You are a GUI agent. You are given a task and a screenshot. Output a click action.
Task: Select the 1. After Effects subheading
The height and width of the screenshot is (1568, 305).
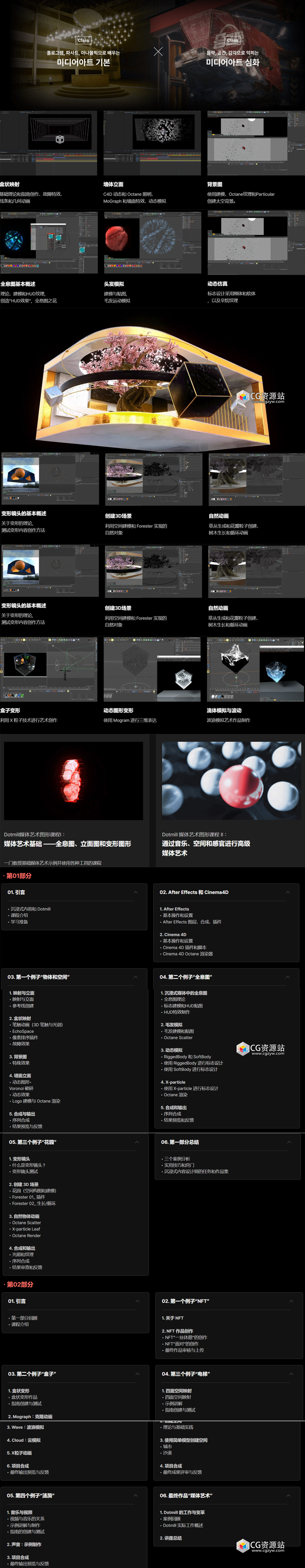pos(174,909)
